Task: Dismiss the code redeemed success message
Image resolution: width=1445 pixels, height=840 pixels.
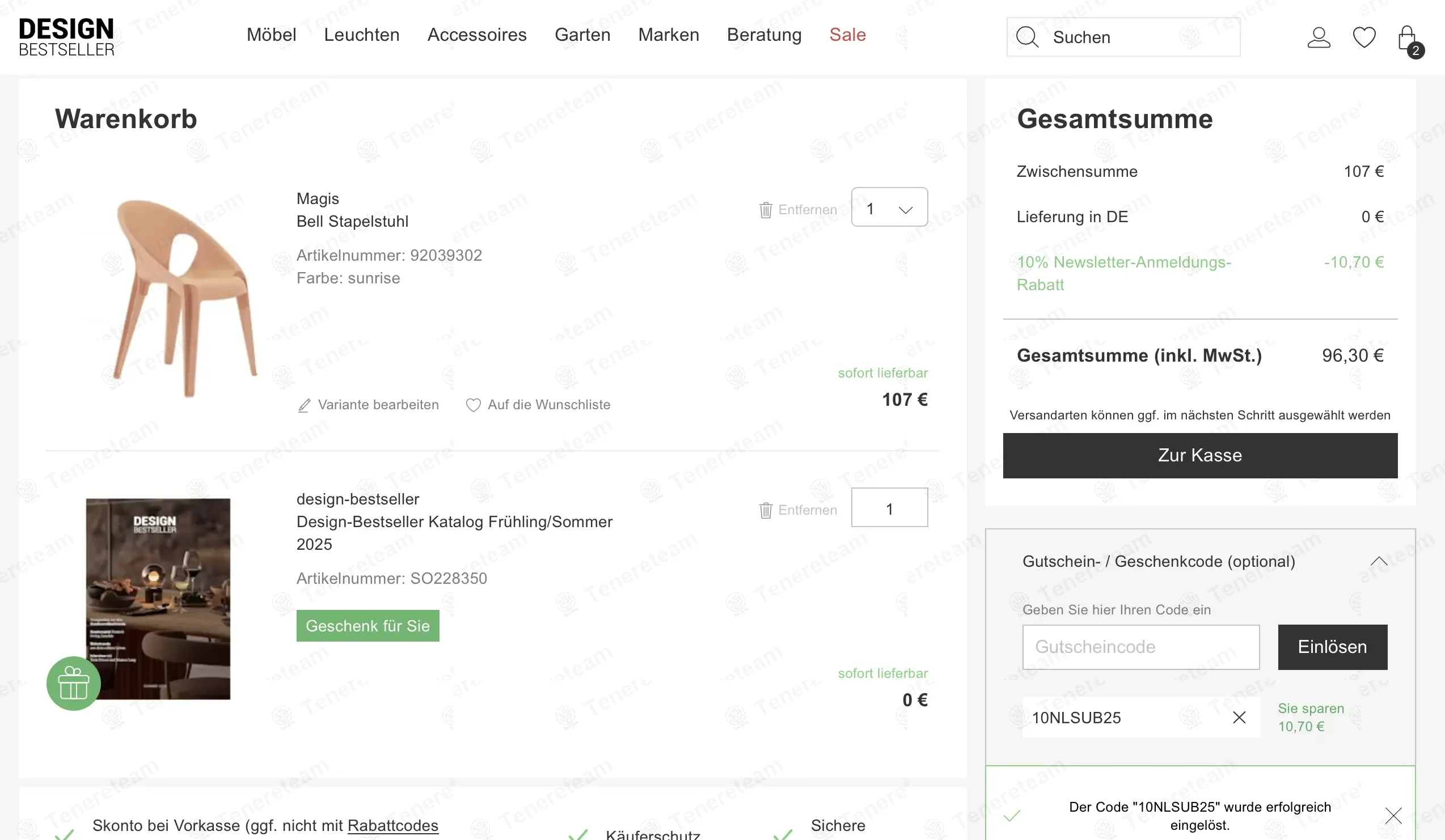Action: [x=1393, y=816]
